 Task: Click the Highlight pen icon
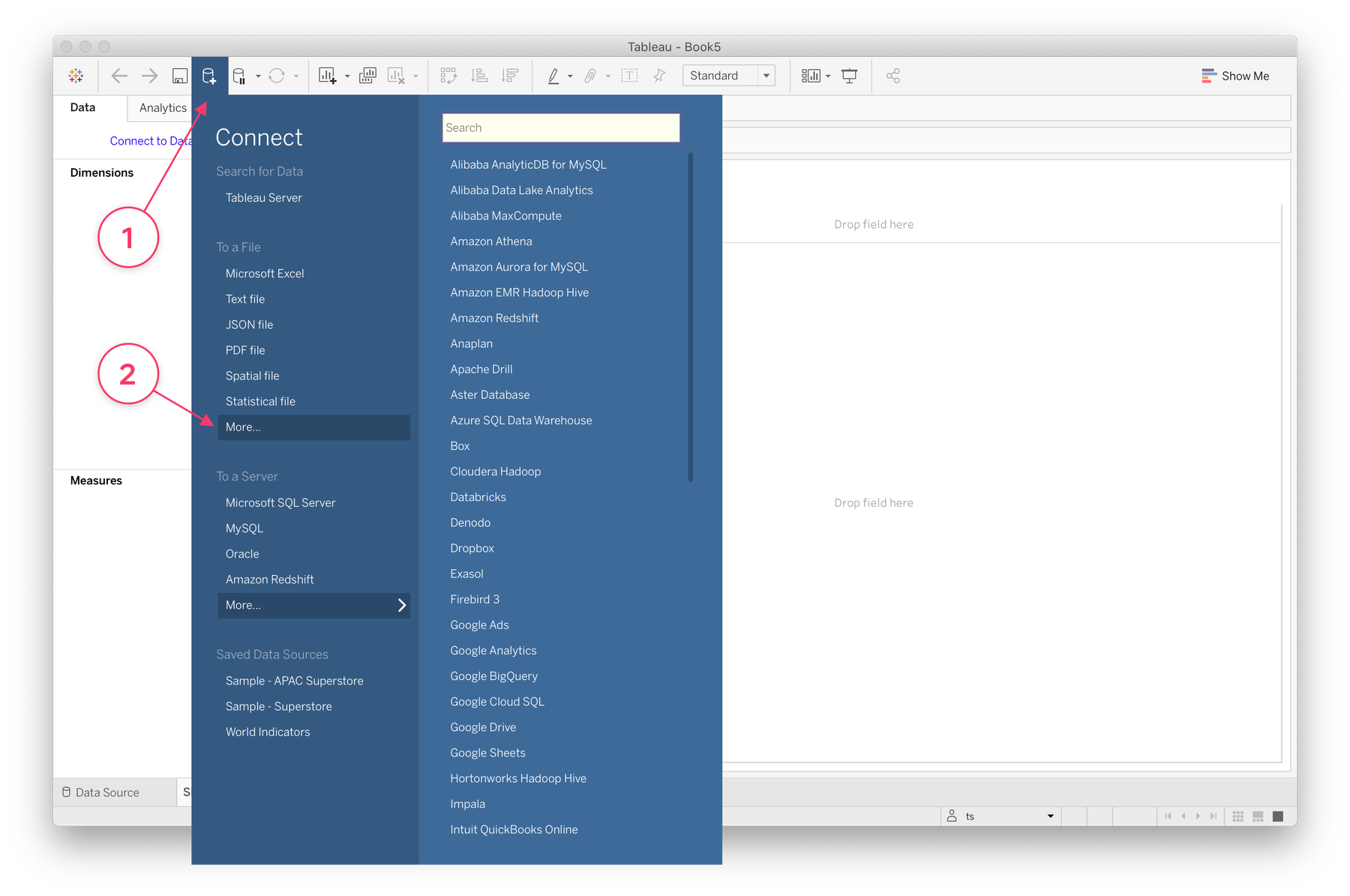coord(553,76)
